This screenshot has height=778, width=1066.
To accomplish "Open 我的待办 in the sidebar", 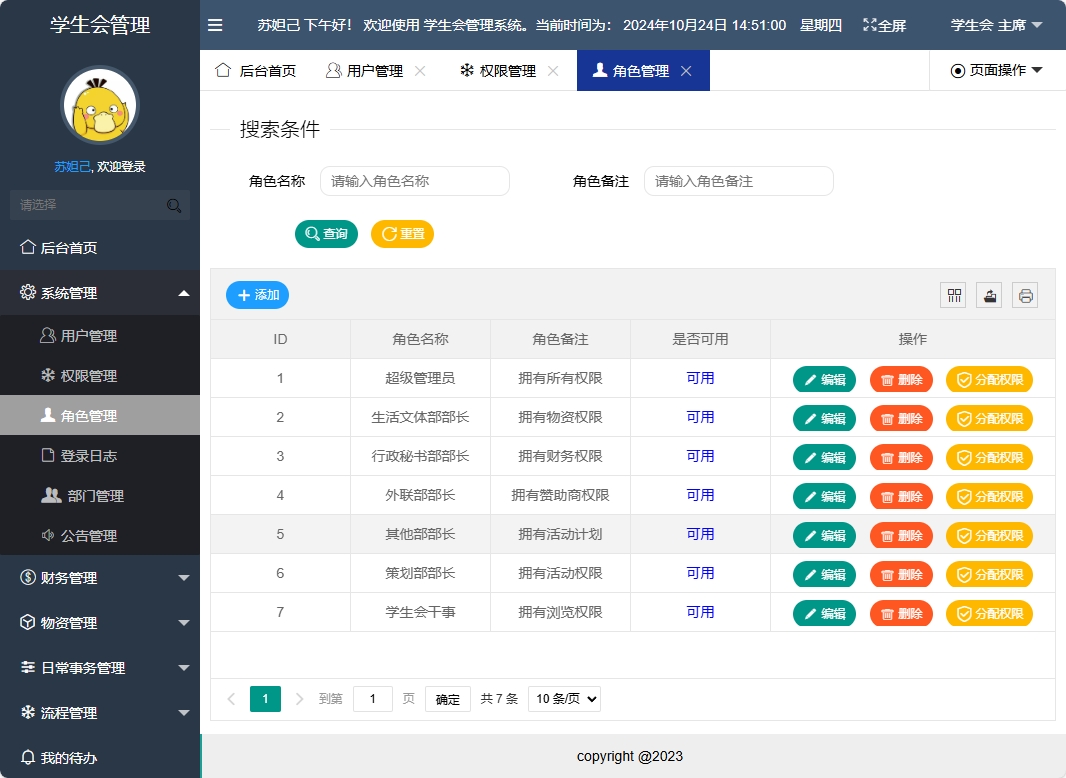I will point(60,757).
